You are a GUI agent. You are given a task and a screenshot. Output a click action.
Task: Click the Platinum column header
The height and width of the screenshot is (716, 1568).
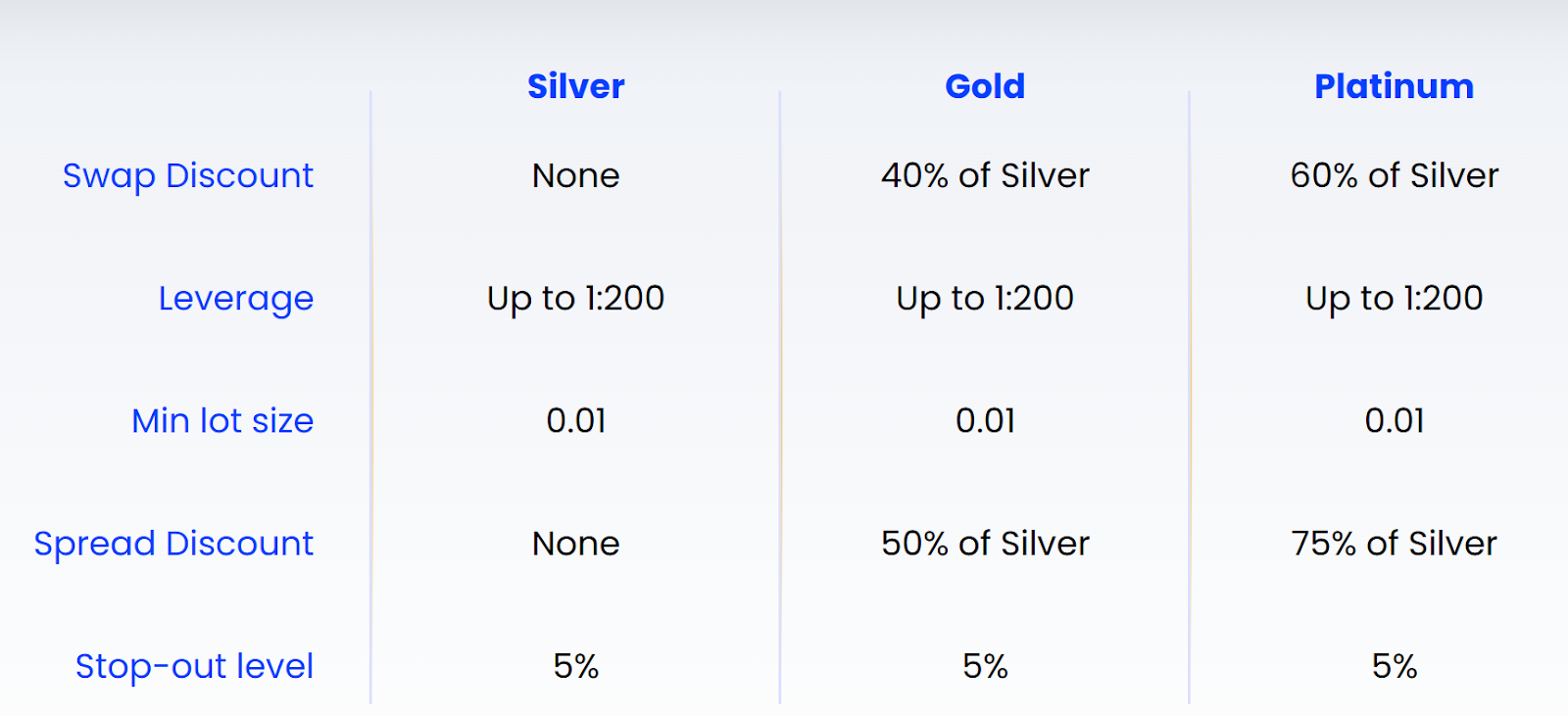point(1394,86)
